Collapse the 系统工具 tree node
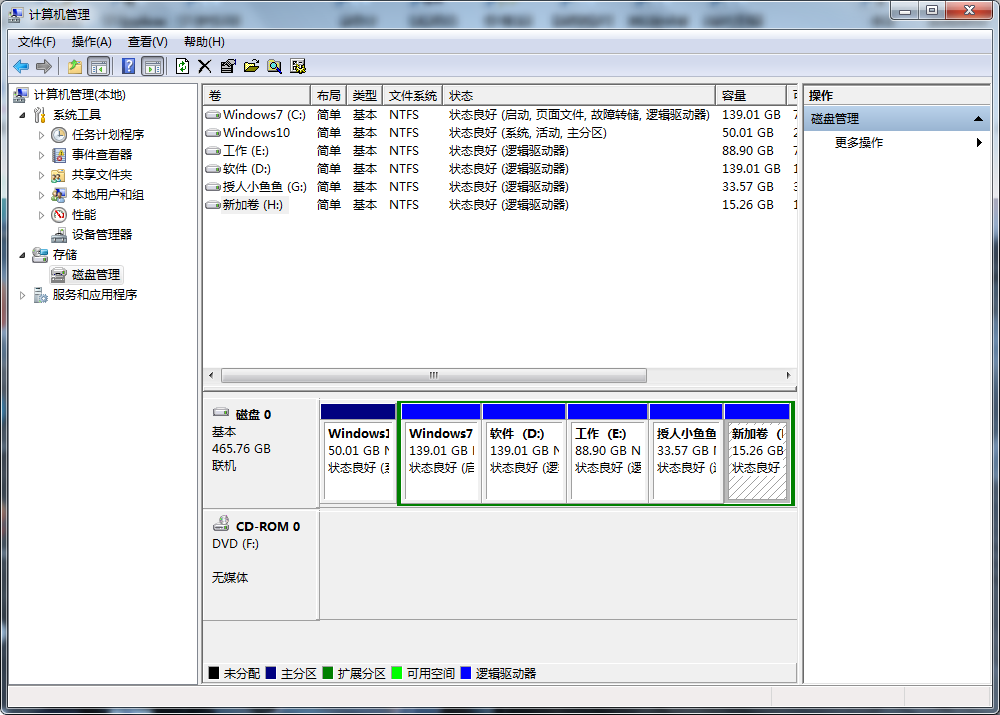The width and height of the screenshot is (1000, 715). coord(22,115)
